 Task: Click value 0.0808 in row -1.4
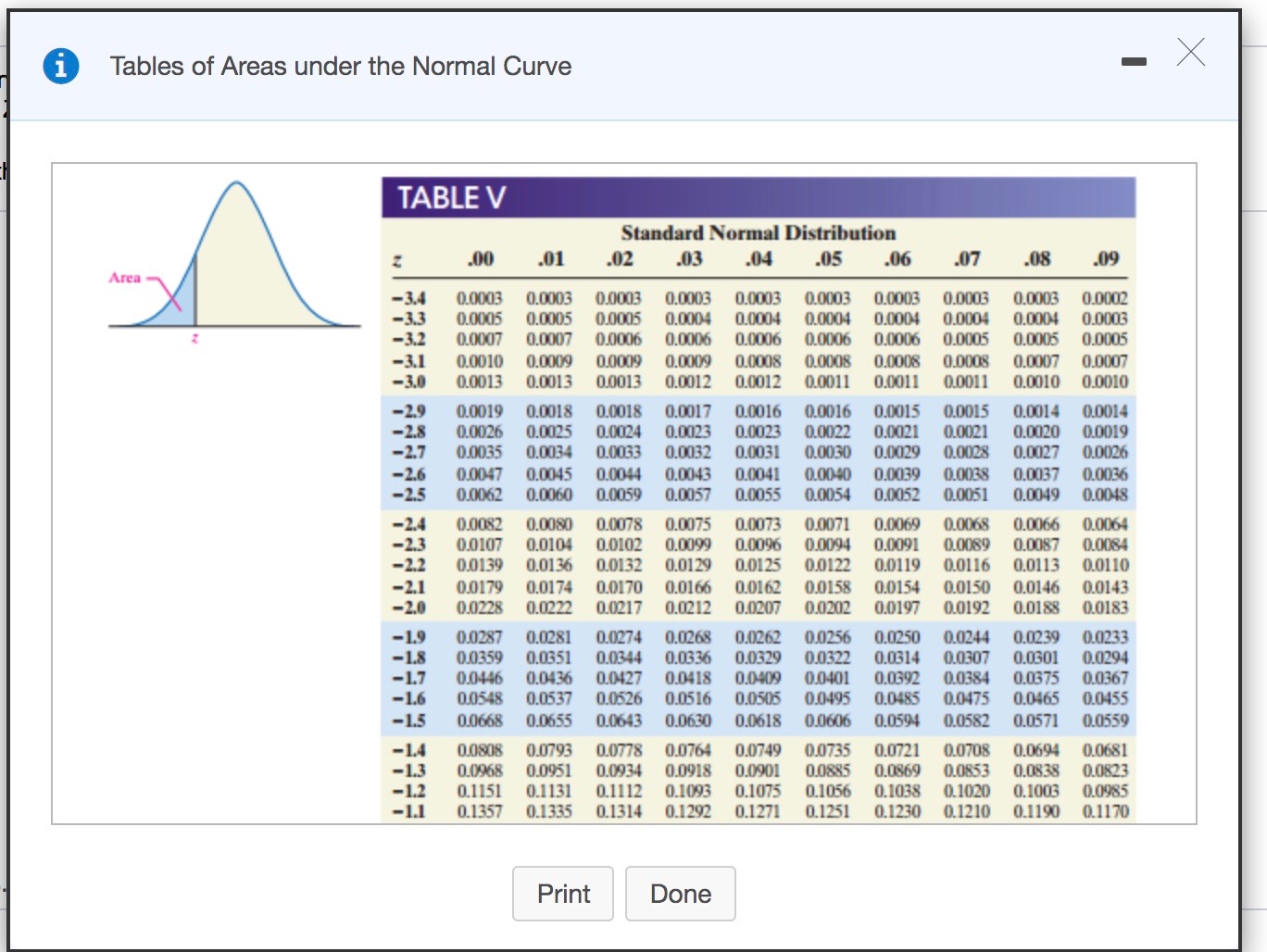480,750
